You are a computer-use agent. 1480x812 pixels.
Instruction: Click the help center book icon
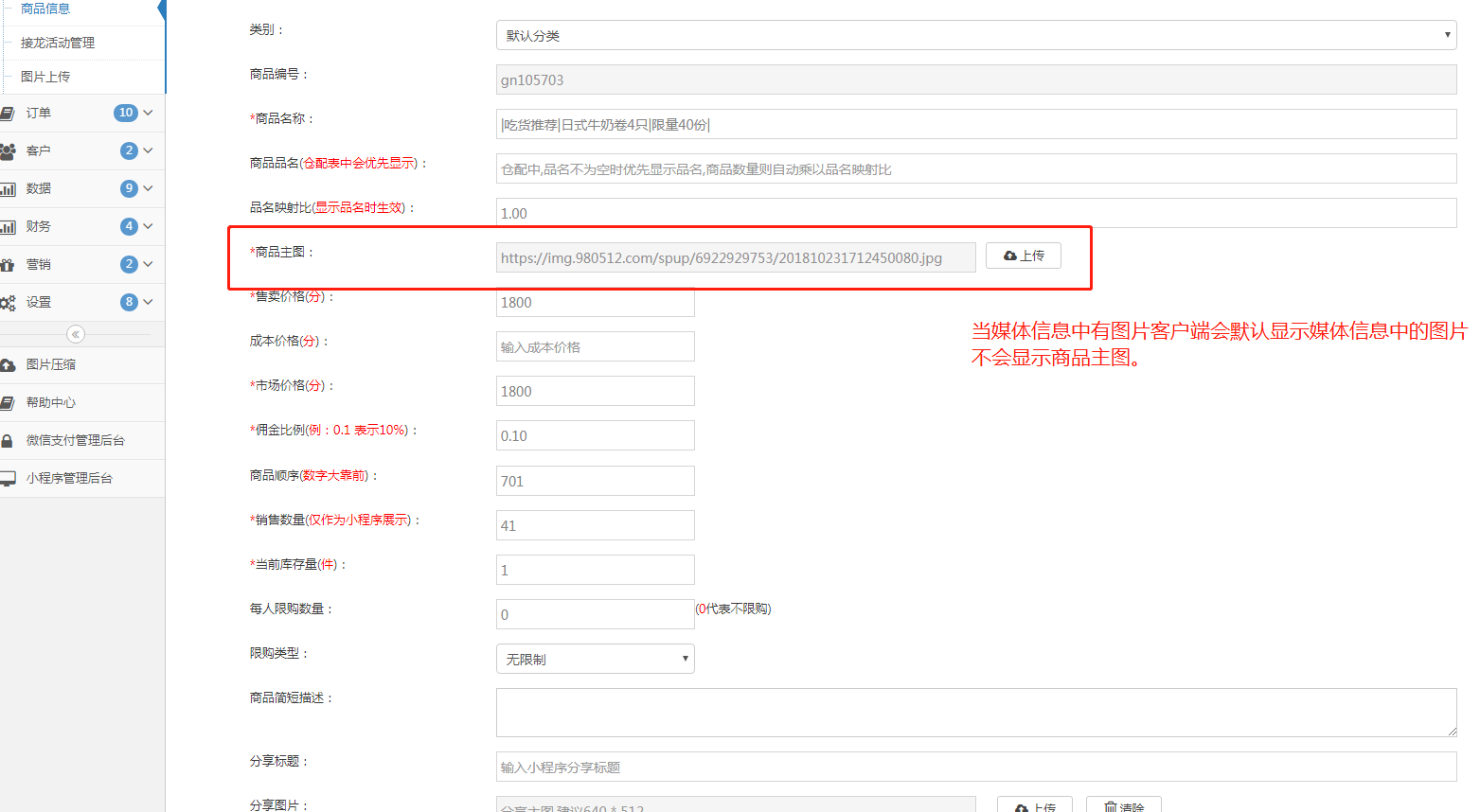[7, 403]
